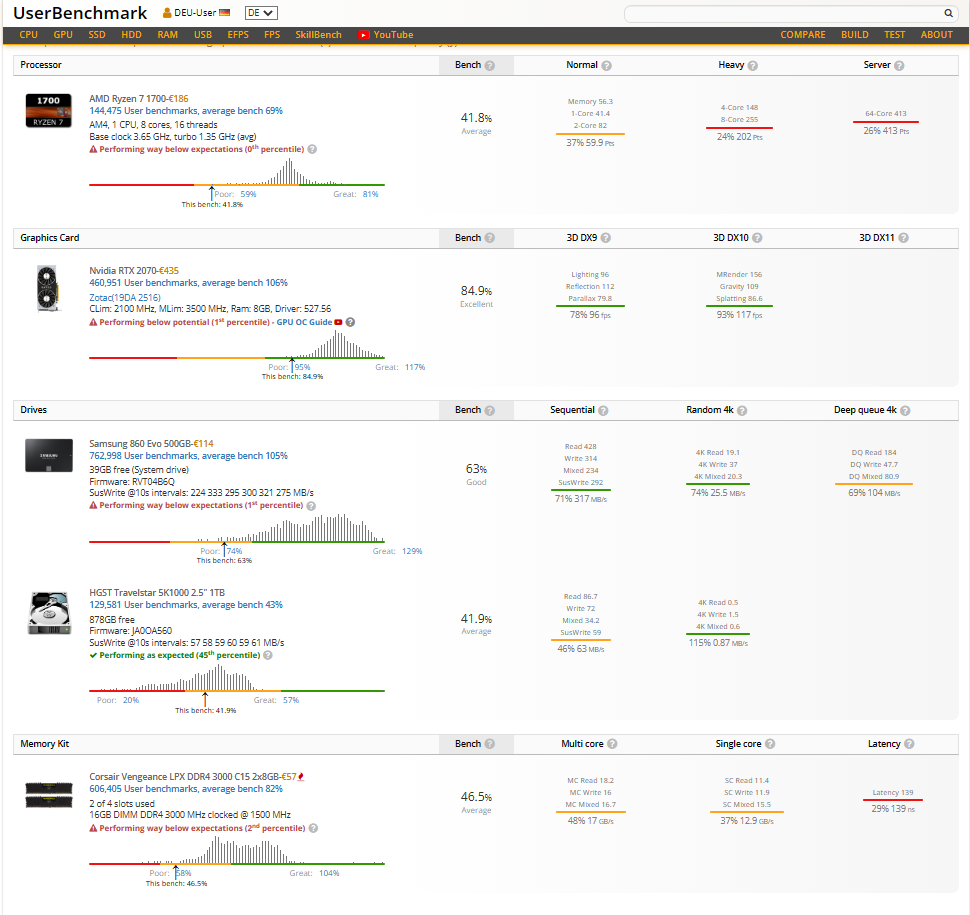Go to the ABOUT page
Screen dimensions: 970x915
coord(936,35)
